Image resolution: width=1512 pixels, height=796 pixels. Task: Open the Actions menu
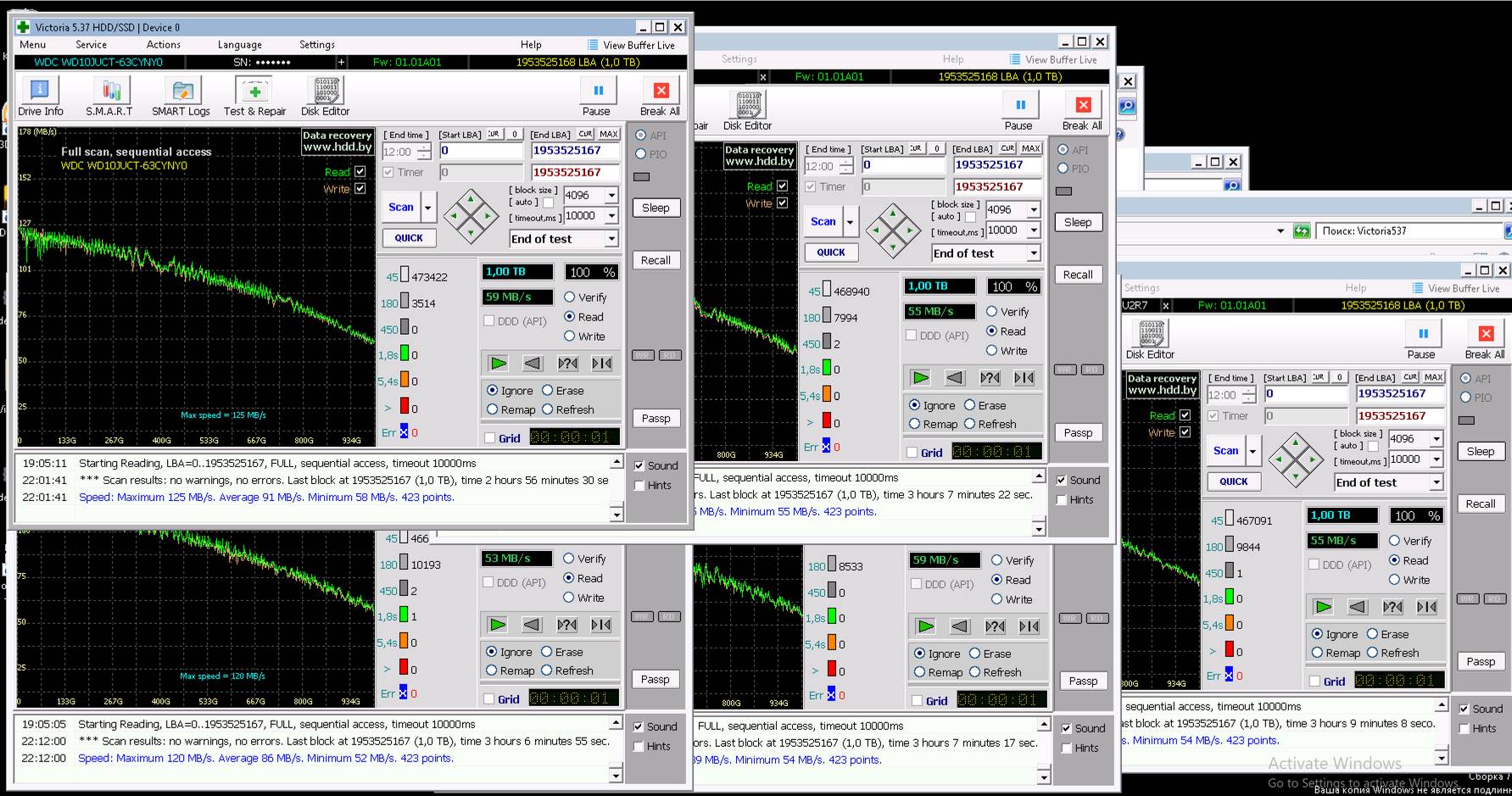pos(163,45)
